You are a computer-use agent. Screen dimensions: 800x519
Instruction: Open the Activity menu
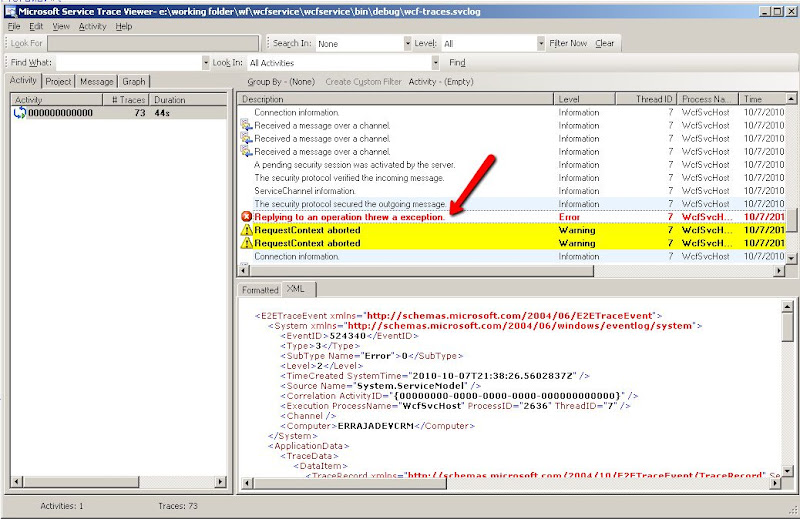[92, 27]
